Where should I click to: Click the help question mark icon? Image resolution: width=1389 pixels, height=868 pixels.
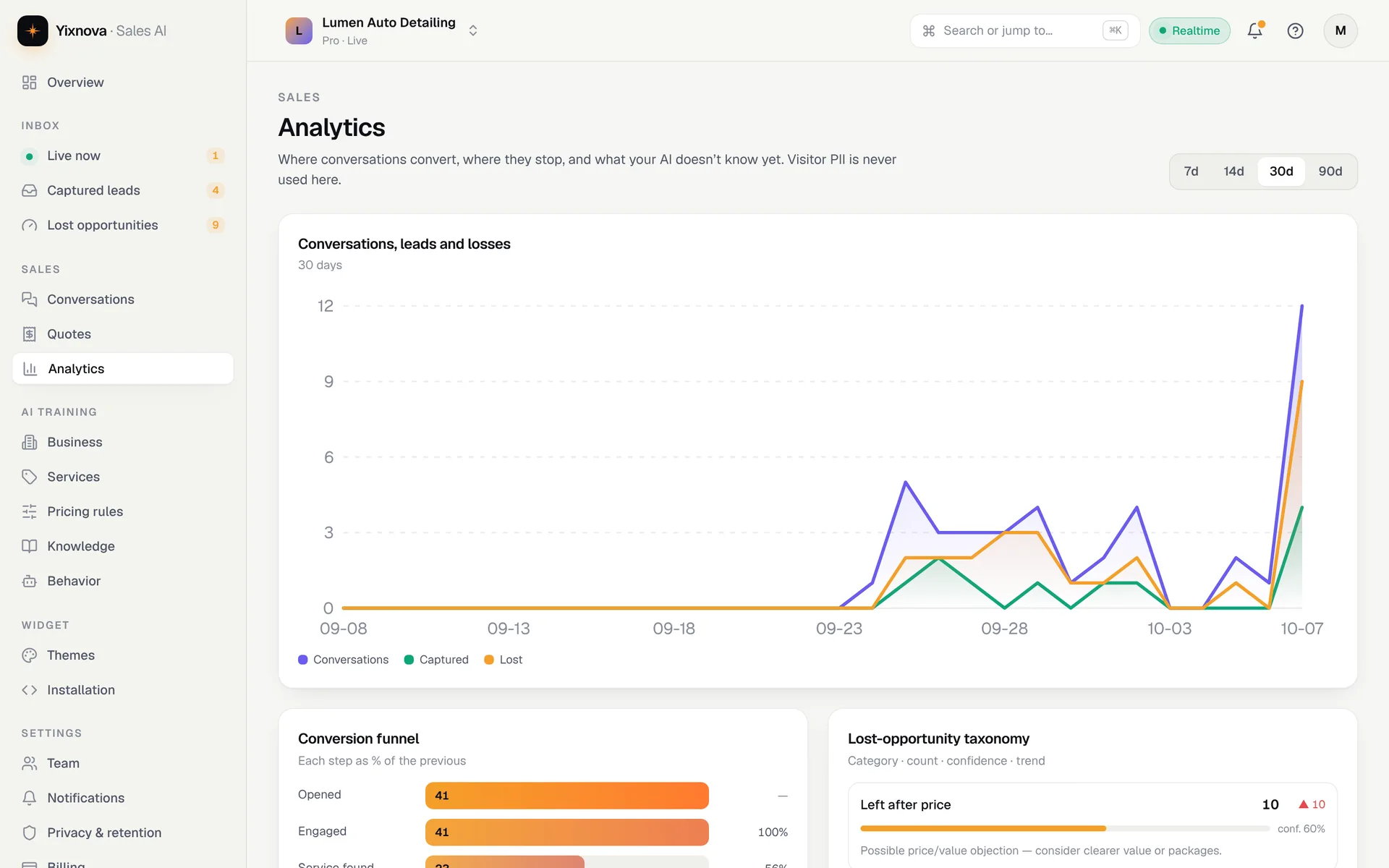(x=1295, y=30)
